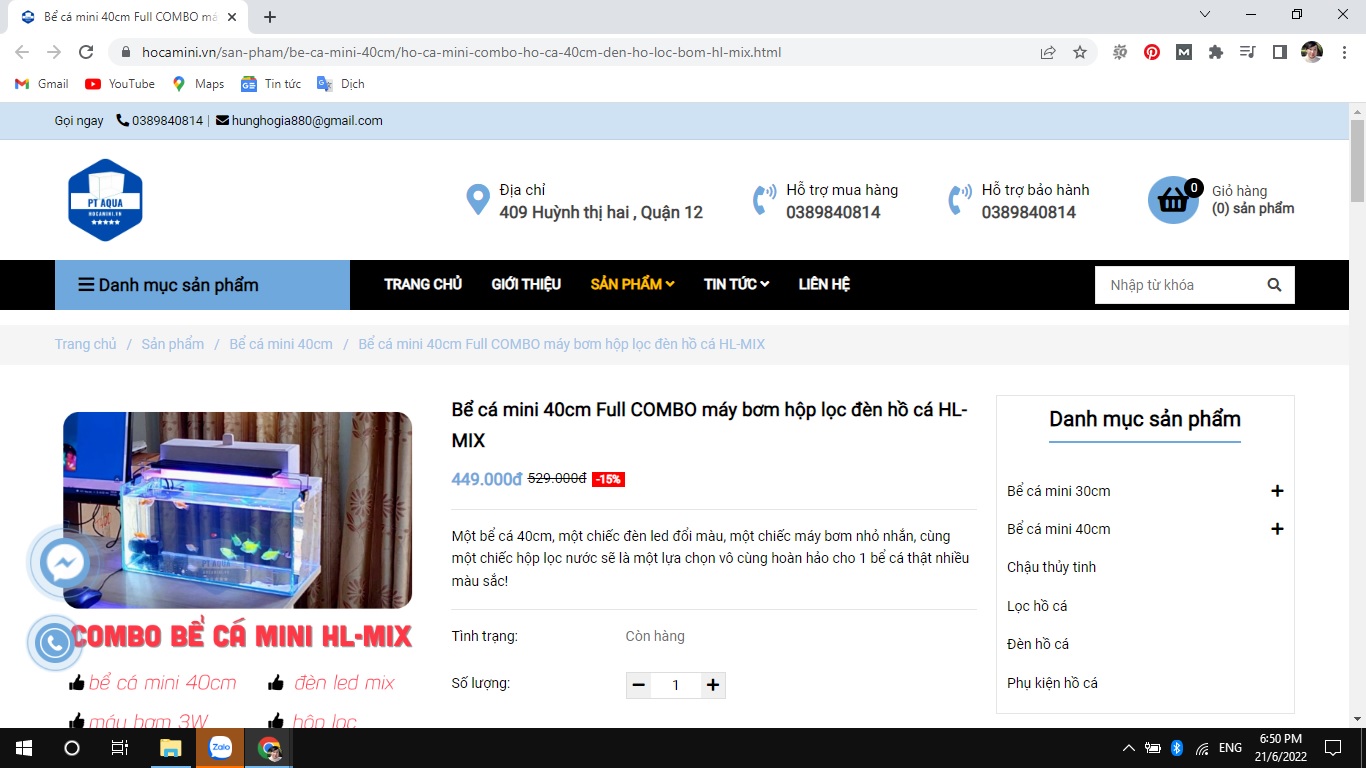The height and width of the screenshot is (768, 1366).
Task: Open the Chrome extensions puzzle icon
Action: pyautogui.click(x=1216, y=52)
